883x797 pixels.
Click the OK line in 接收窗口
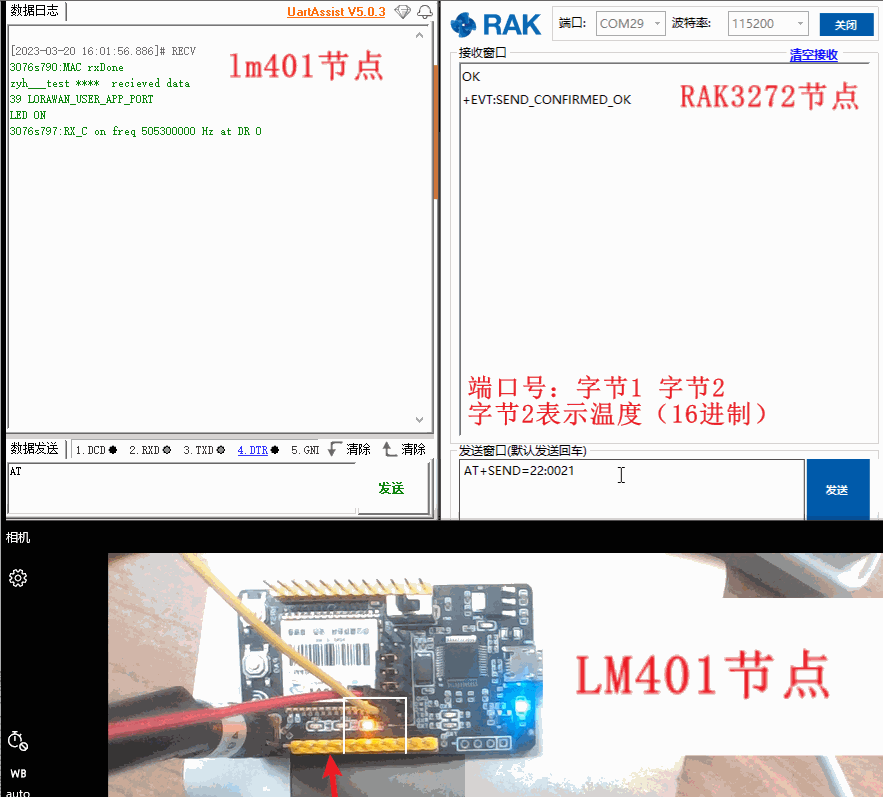(471, 77)
